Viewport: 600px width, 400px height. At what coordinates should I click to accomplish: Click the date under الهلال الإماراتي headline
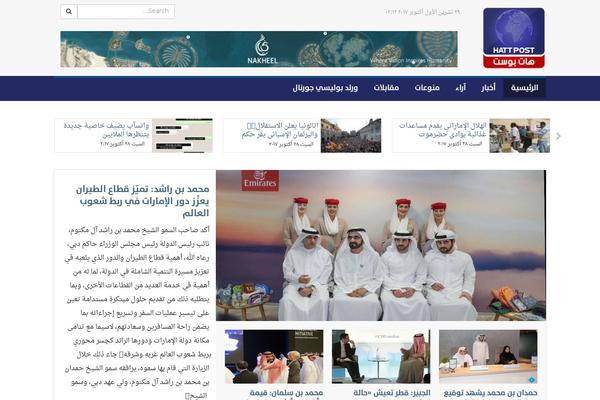(460, 144)
